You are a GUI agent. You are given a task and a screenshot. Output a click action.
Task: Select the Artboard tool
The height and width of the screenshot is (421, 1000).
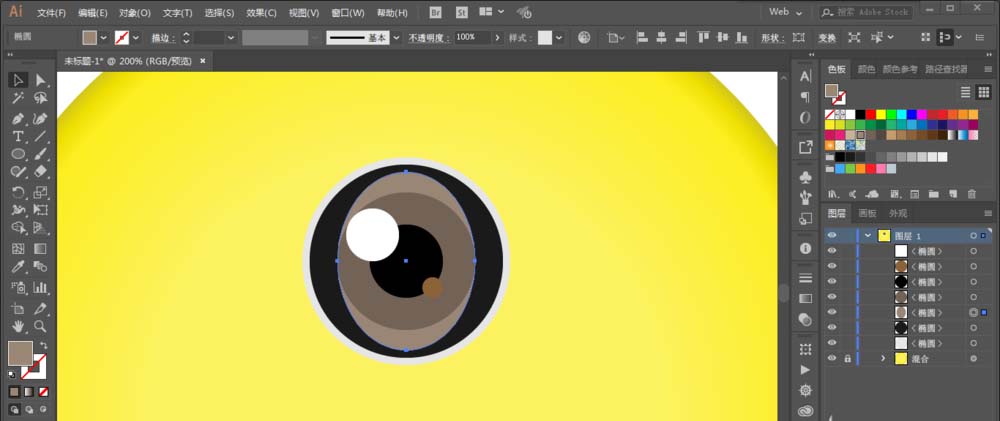[18, 309]
